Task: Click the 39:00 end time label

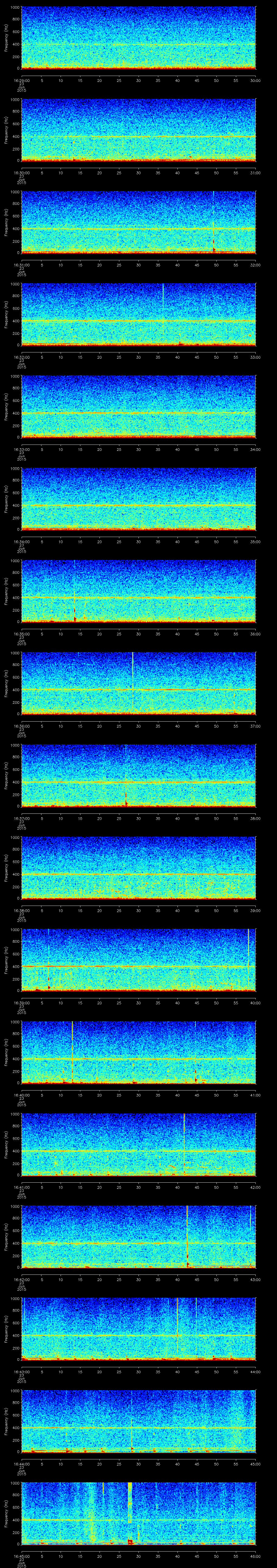Action: (x=256, y=910)
